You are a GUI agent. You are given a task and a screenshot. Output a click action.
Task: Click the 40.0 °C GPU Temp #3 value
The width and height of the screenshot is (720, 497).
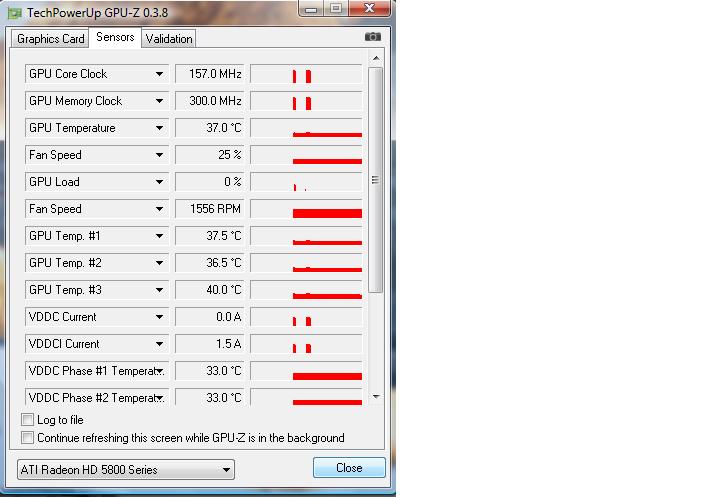(x=210, y=290)
